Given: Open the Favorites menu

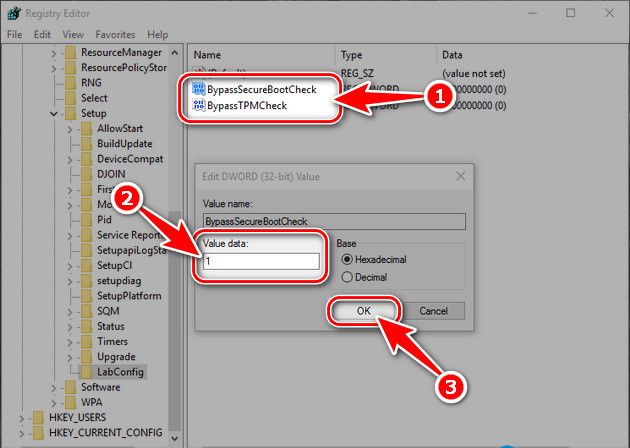Looking at the screenshot, I should [x=115, y=35].
